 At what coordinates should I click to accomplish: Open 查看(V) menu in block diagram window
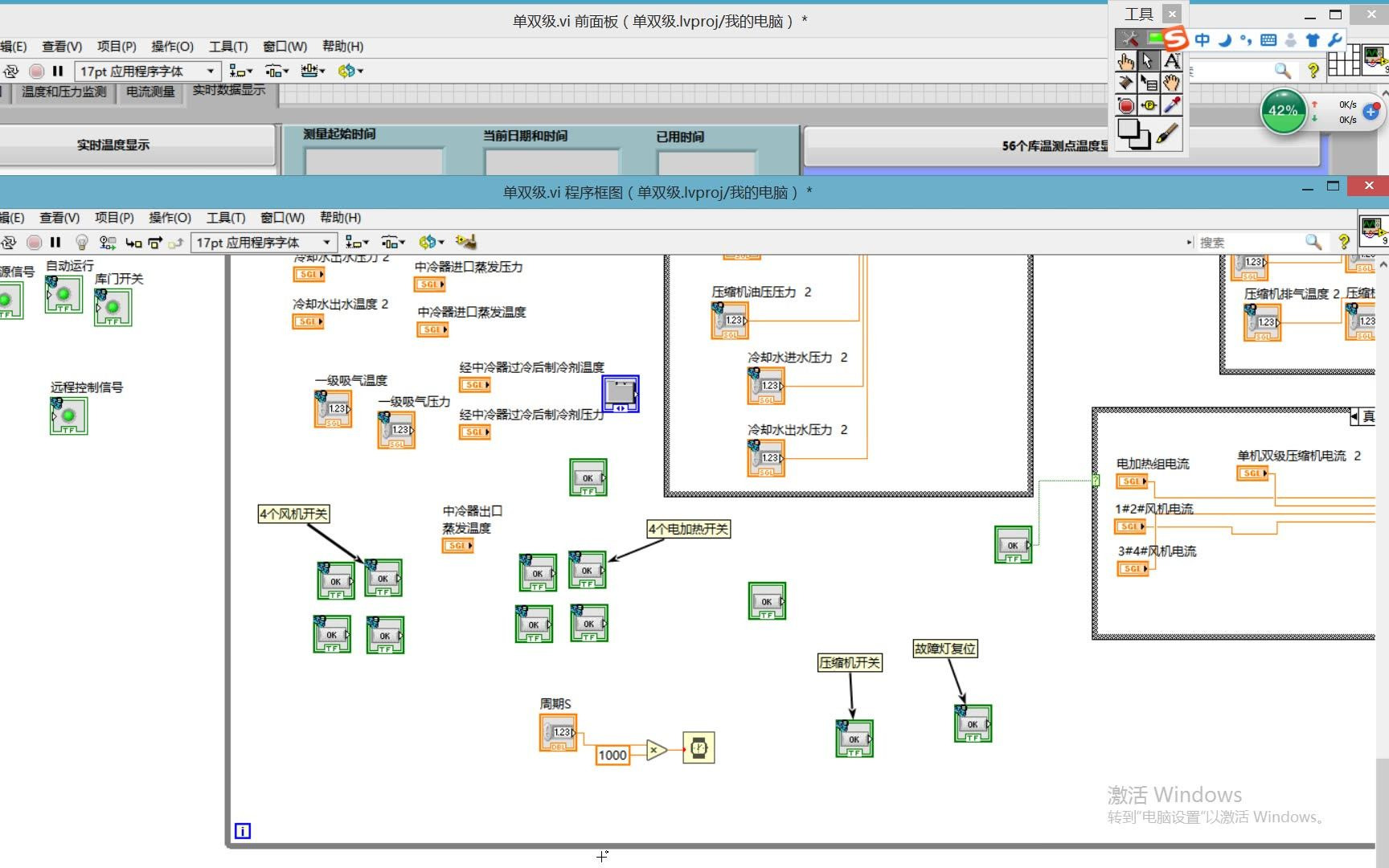click(59, 217)
